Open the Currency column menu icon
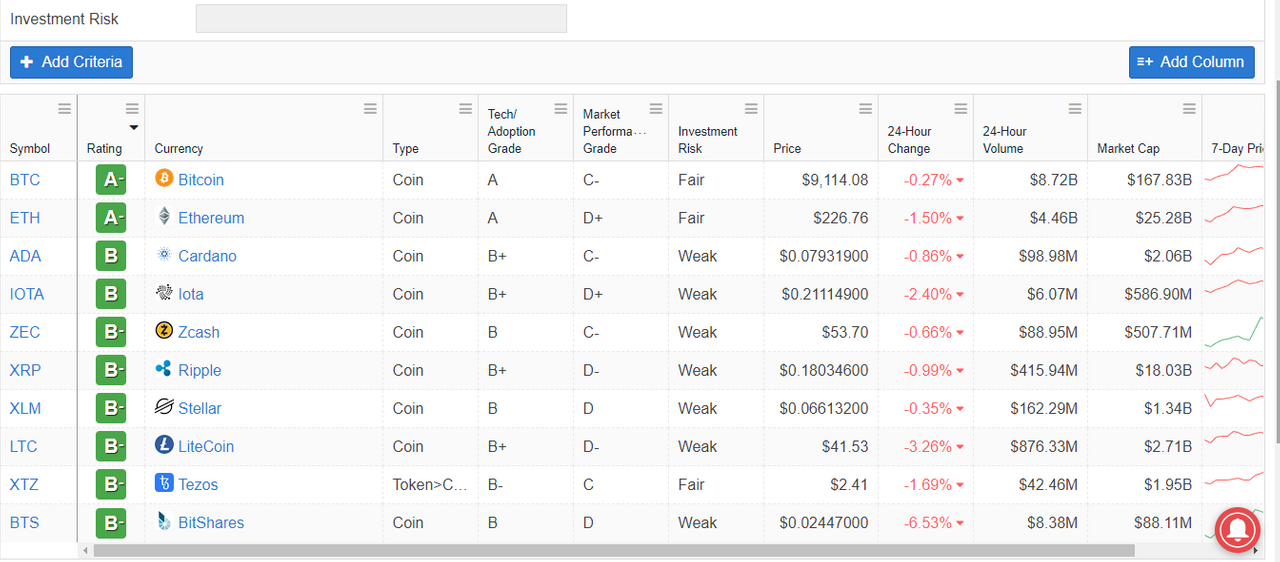Viewport: 1280px width, 562px height. tap(370, 109)
